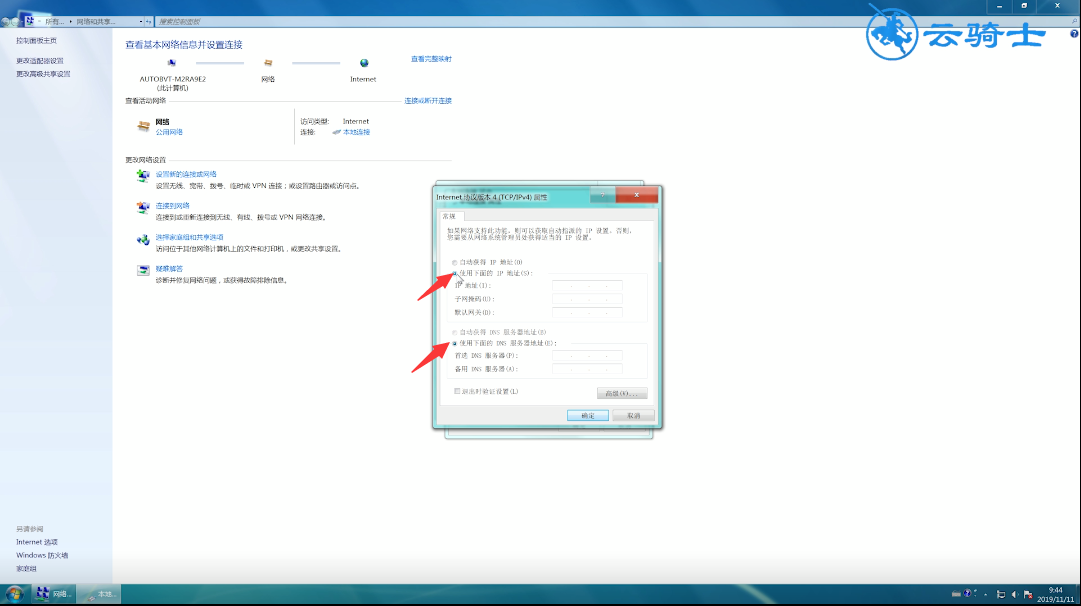Viewport: 1081px width, 606px height.
Task: Click the preferred DNS server field
Action: (587, 356)
